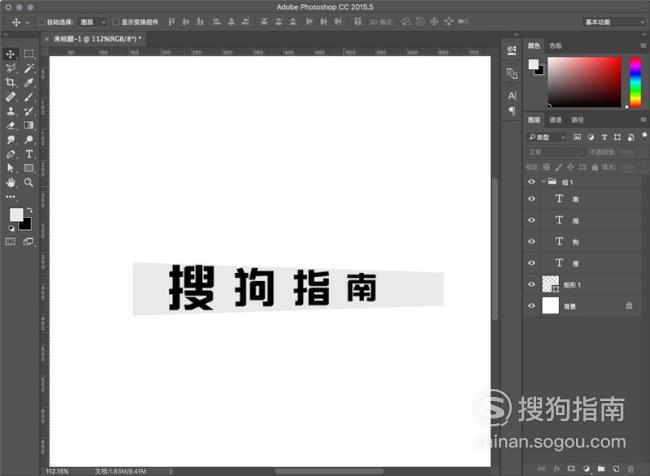
Task: Select the Brush tool
Action: coord(29,97)
